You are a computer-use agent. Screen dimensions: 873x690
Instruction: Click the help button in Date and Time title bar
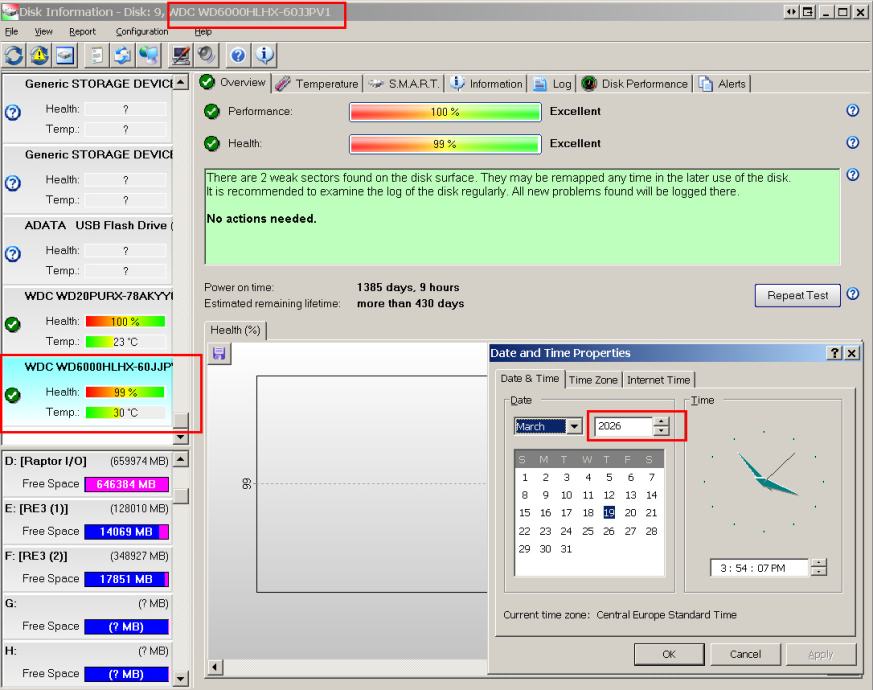point(834,353)
